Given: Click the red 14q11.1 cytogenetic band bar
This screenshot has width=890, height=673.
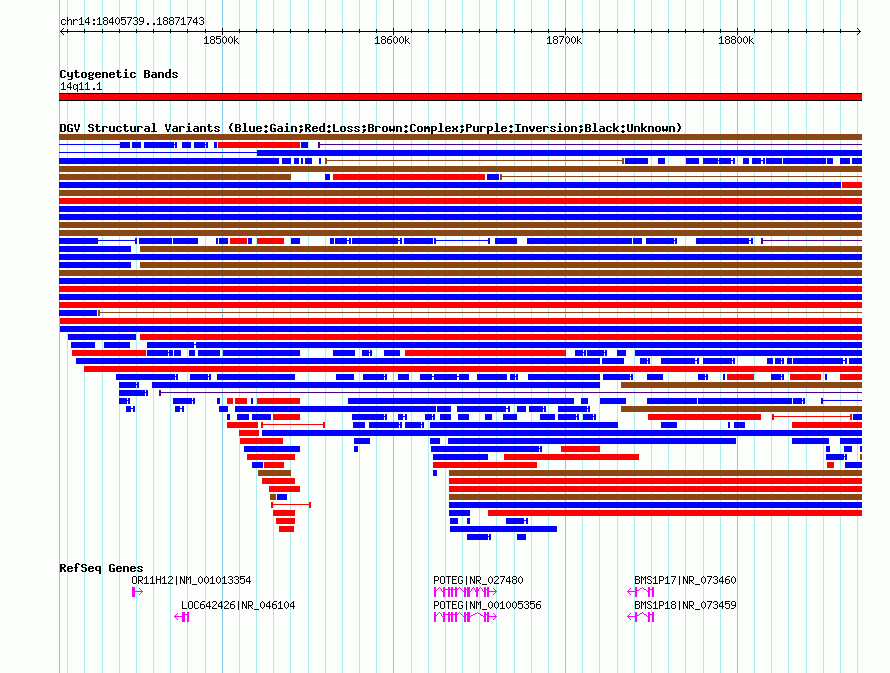Looking at the screenshot, I should [460, 97].
